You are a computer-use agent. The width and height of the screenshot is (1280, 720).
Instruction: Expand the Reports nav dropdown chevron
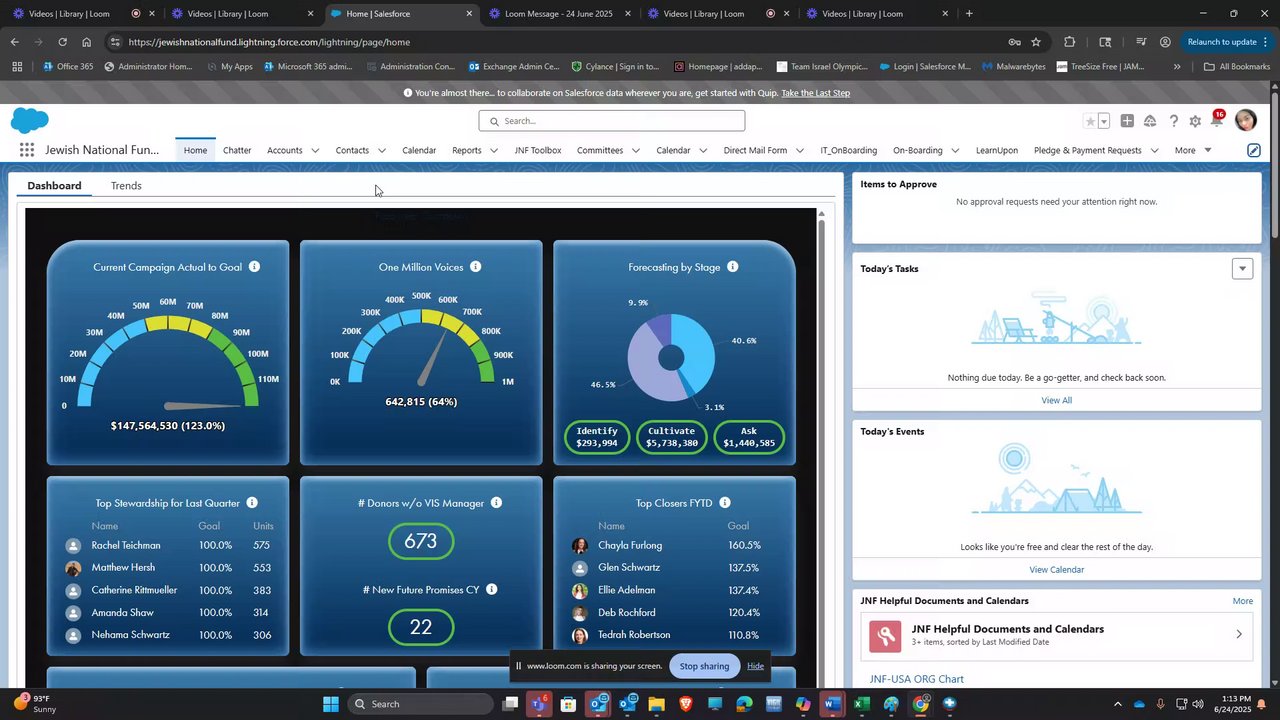click(x=494, y=151)
